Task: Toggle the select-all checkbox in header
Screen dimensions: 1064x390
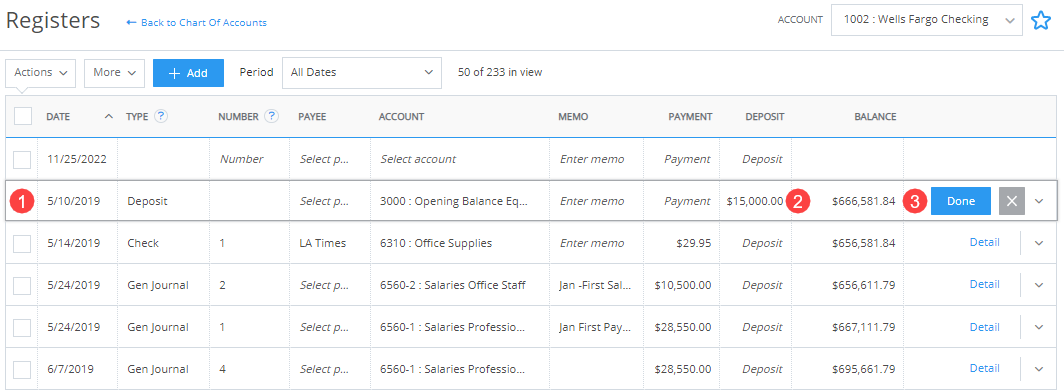Action: point(23,116)
